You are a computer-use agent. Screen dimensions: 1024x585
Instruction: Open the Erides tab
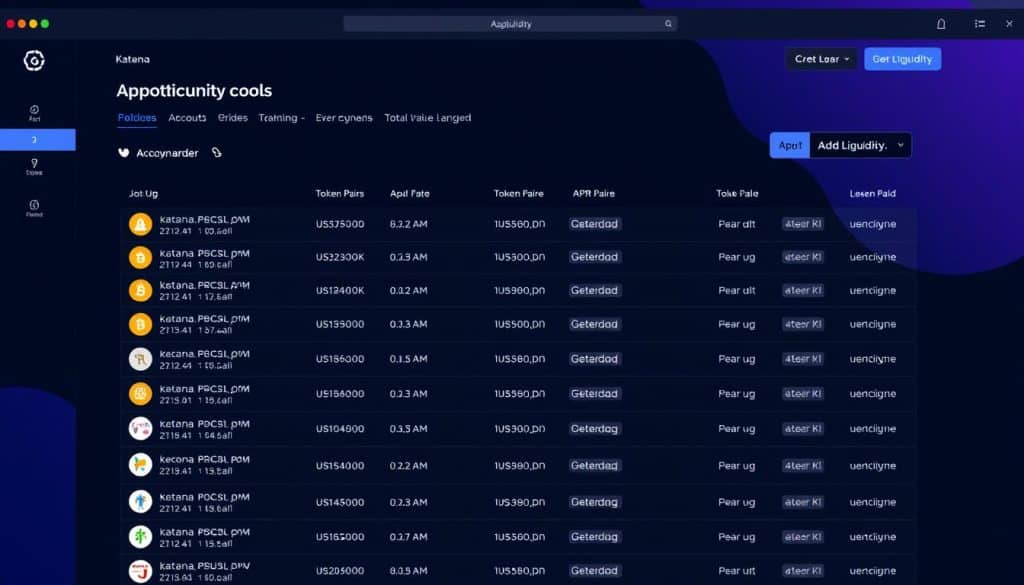click(232, 118)
